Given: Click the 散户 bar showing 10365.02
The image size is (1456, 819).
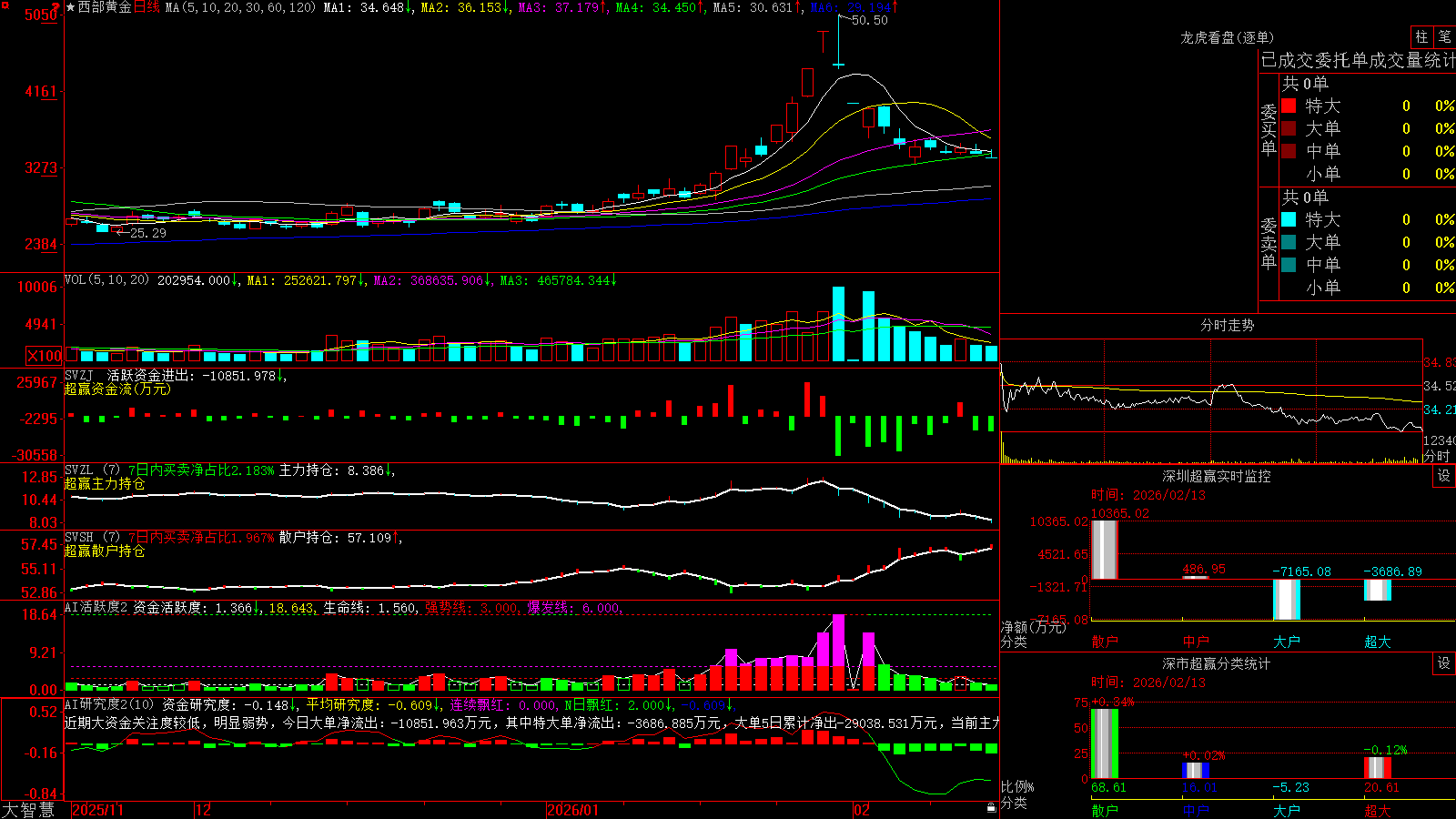Looking at the screenshot, I should click(x=1105, y=550).
